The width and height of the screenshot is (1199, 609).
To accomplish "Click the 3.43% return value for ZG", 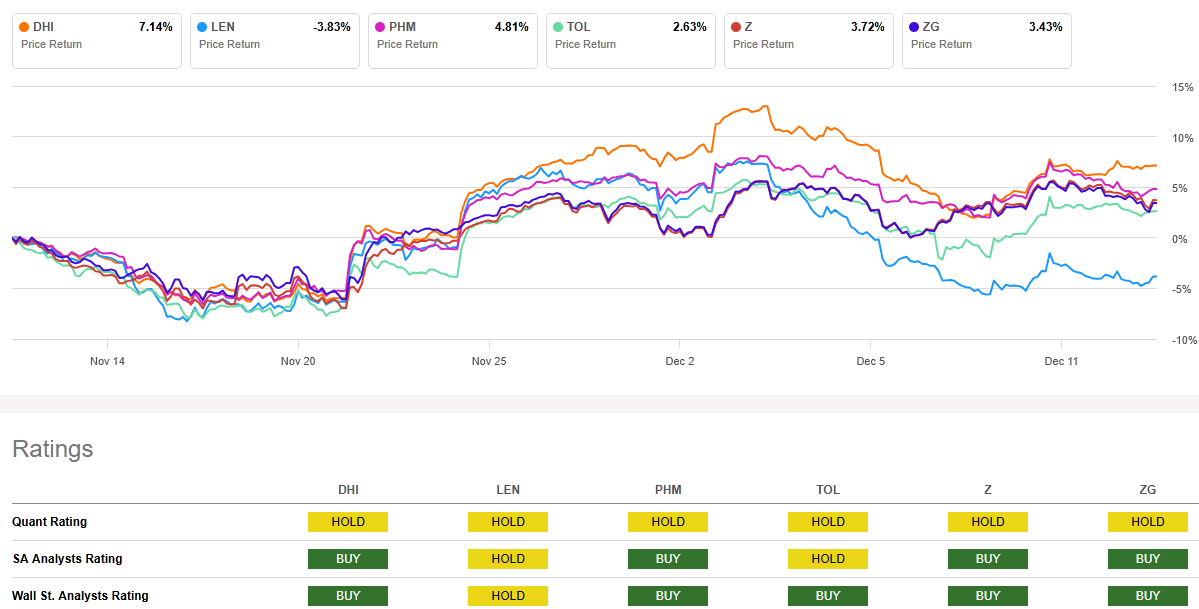I will pyautogui.click(x=1046, y=27).
